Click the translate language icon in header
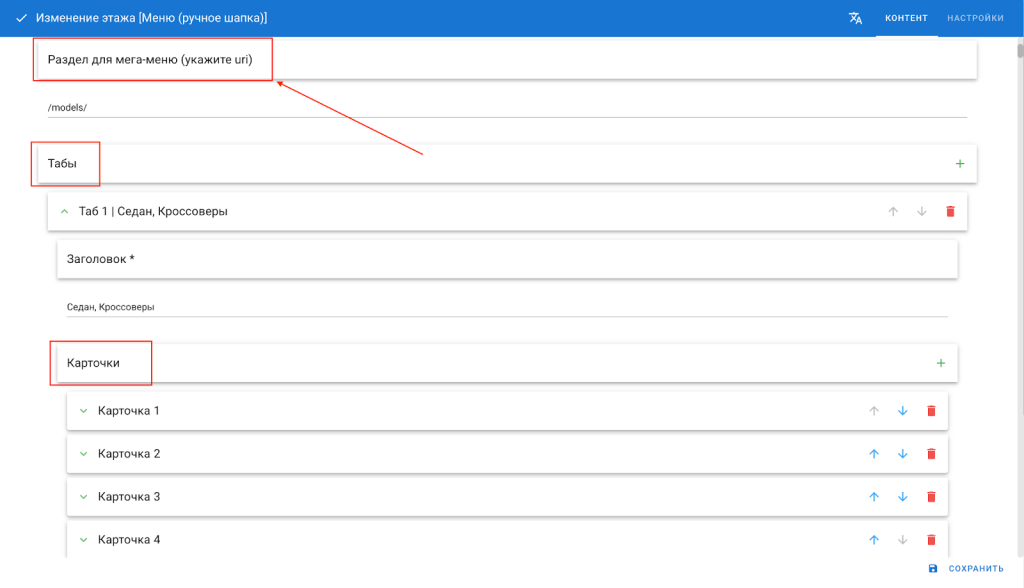 tap(855, 18)
